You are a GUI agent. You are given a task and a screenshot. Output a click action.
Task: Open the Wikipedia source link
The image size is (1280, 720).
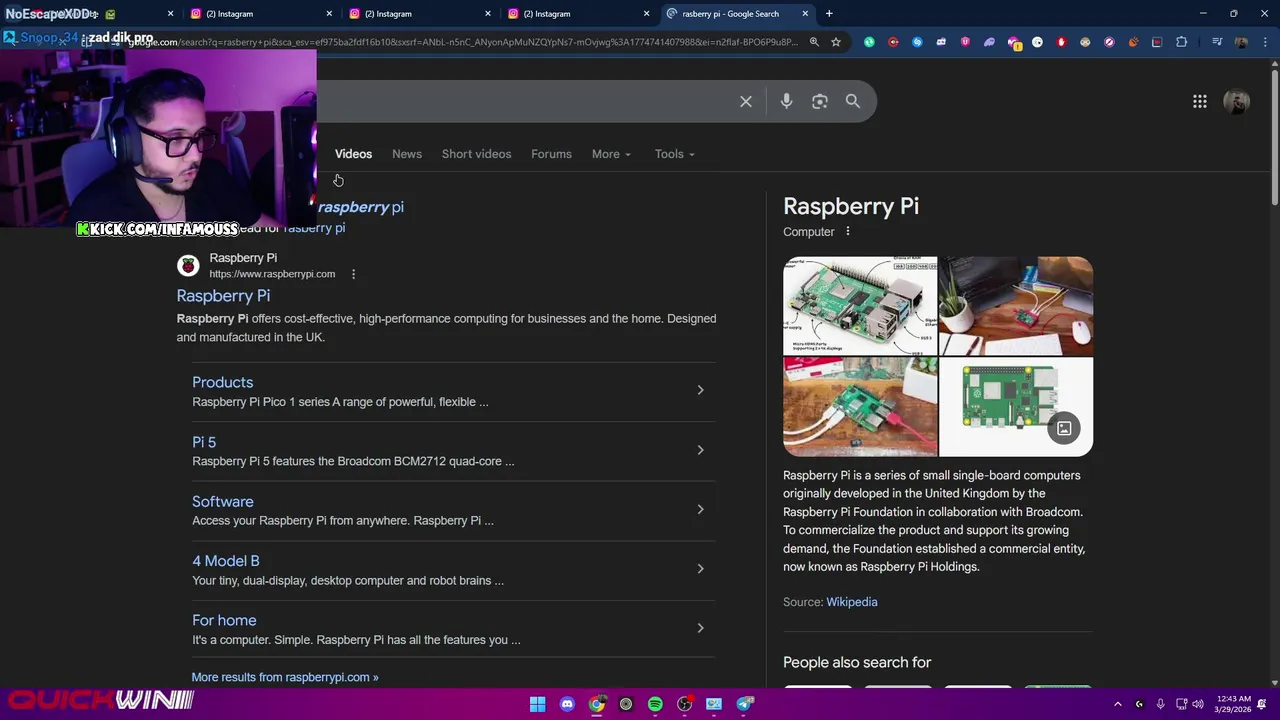tap(852, 602)
